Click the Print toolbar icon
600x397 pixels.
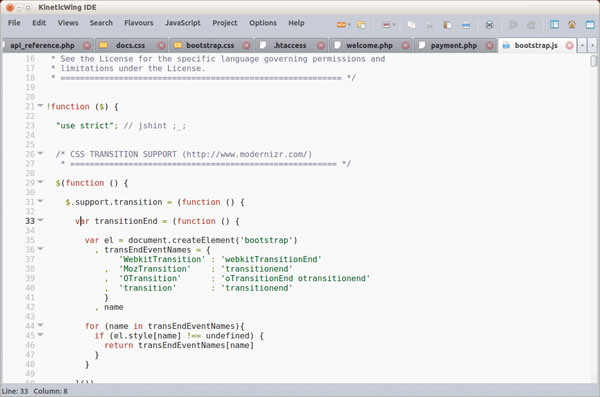[489, 25]
